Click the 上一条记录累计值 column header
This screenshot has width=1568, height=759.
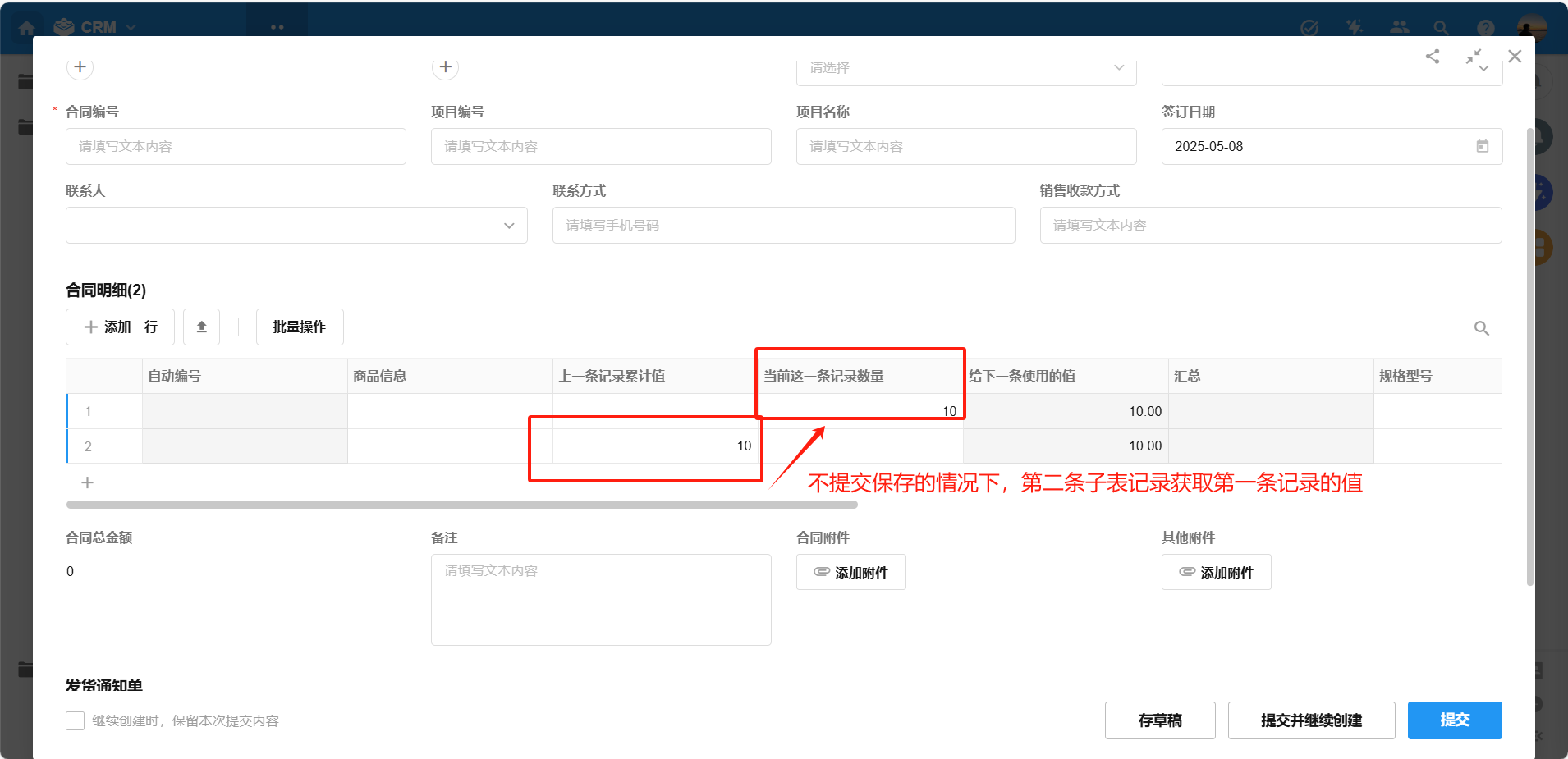pyautogui.click(x=655, y=376)
